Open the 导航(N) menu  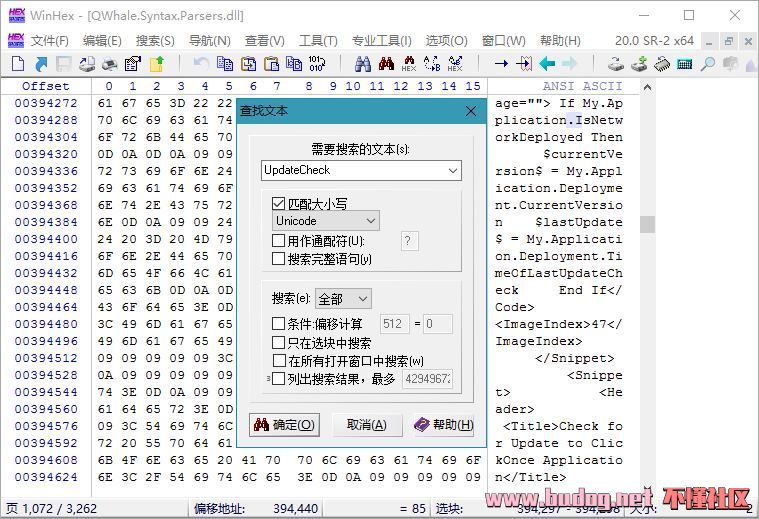coord(210,41)
